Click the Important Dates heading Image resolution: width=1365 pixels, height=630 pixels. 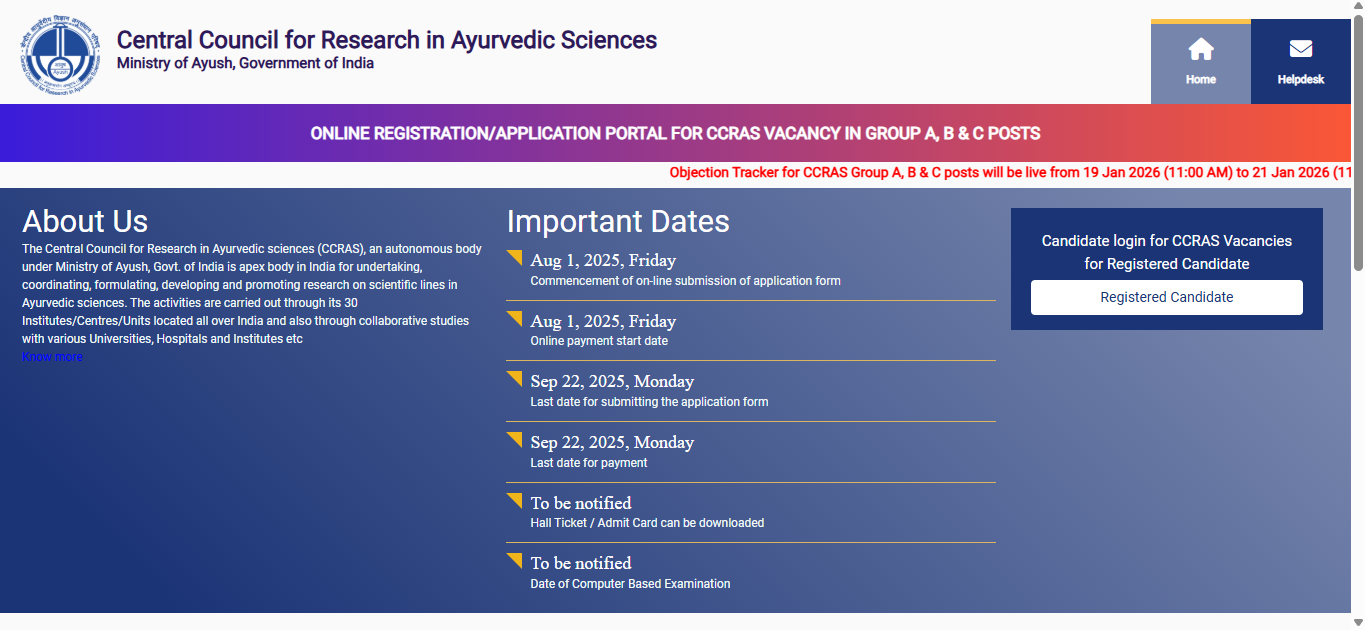pyautogui.click(x=618, y=221)
